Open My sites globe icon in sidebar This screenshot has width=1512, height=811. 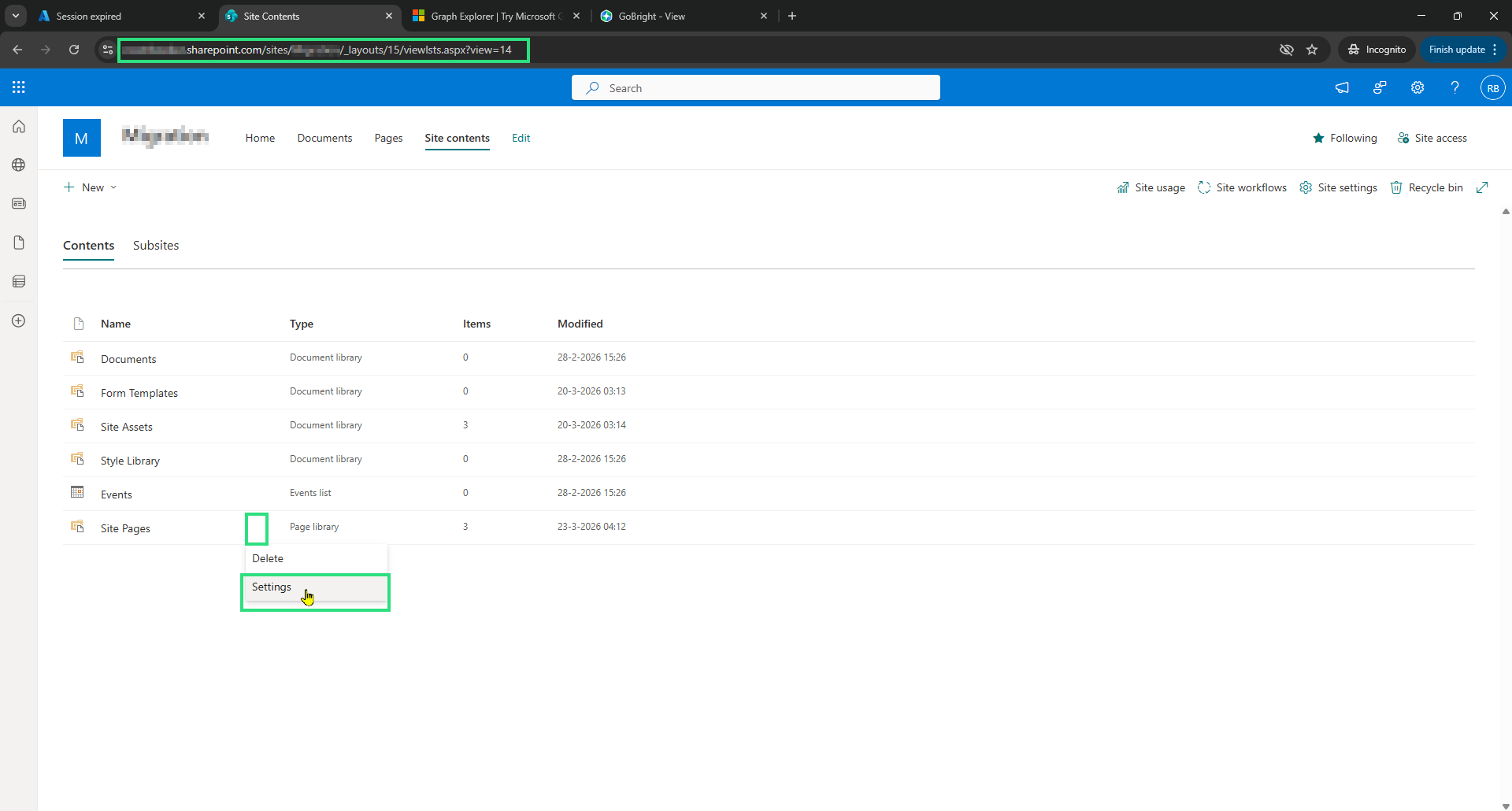pyautogui.click(x=19, y=165)
